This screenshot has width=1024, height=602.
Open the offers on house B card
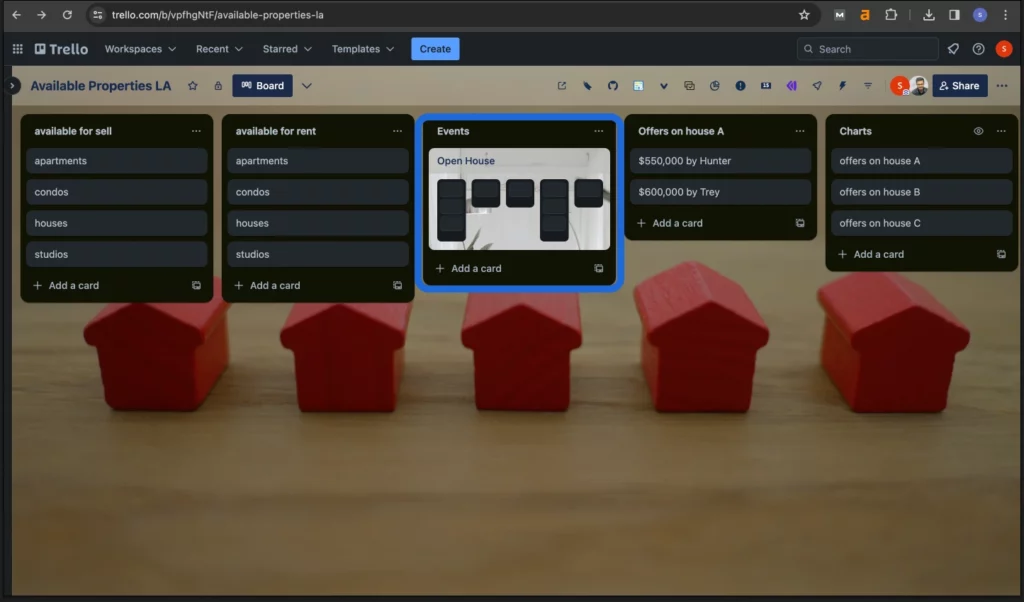[x=921, y=192]
